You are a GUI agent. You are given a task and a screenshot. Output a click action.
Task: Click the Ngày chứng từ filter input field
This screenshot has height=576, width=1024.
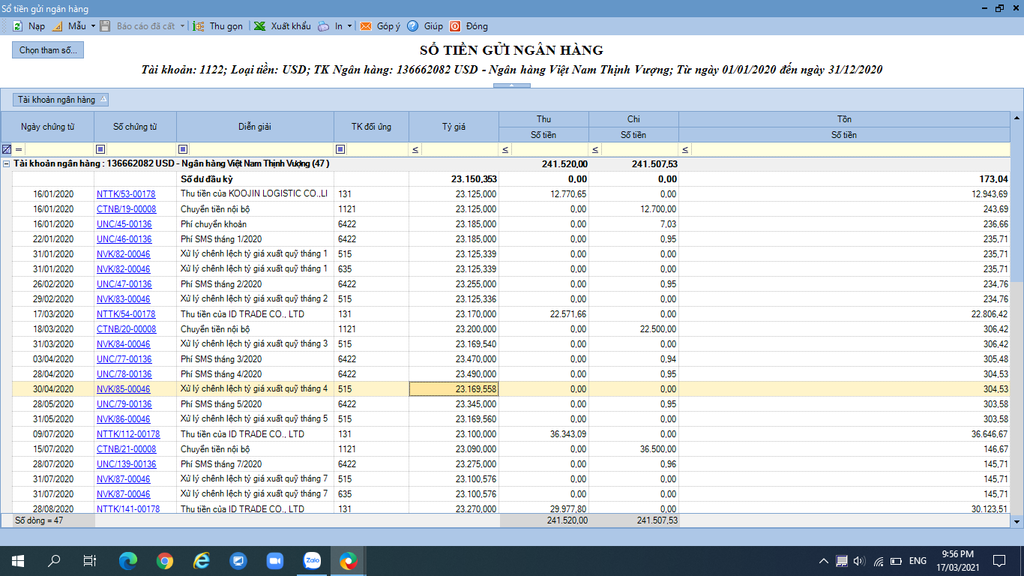[x=58, y=150]
